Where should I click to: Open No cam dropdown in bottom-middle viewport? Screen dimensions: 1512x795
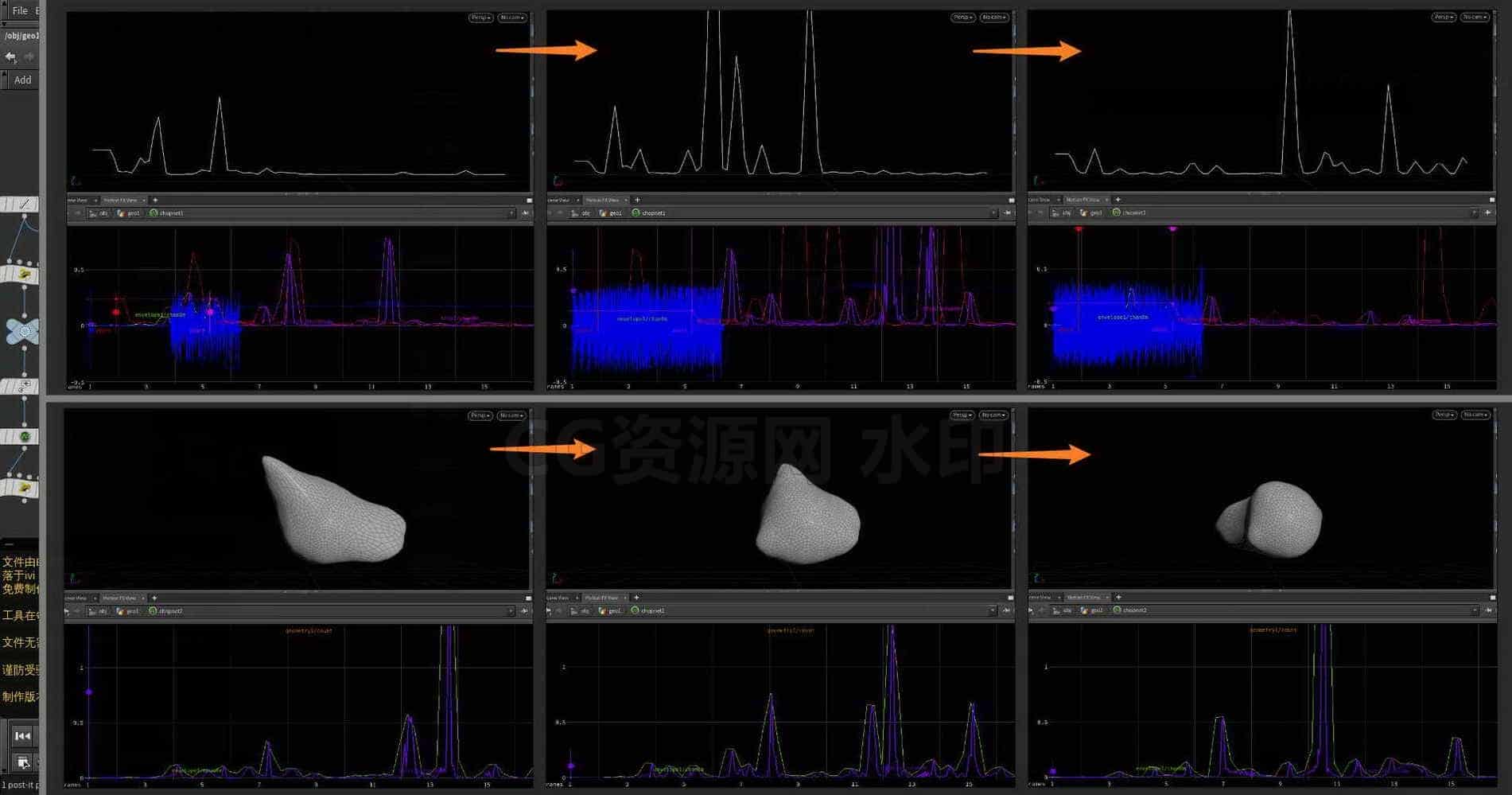[x=993, y=415]
